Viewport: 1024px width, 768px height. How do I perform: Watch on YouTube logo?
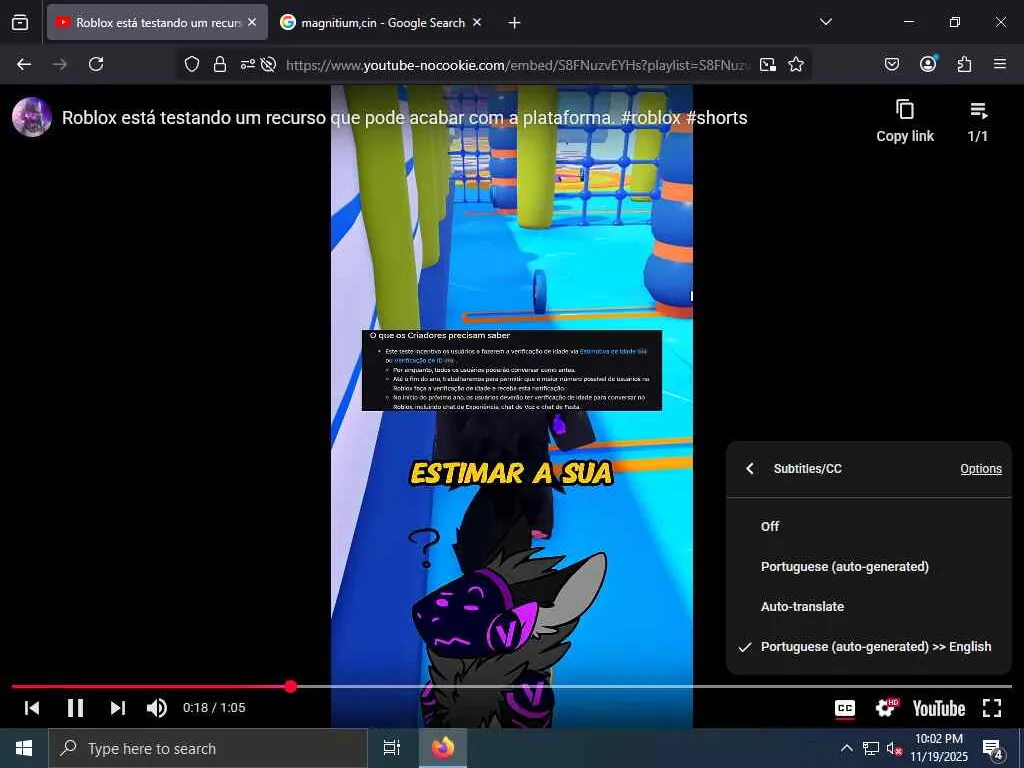(938, 709)
